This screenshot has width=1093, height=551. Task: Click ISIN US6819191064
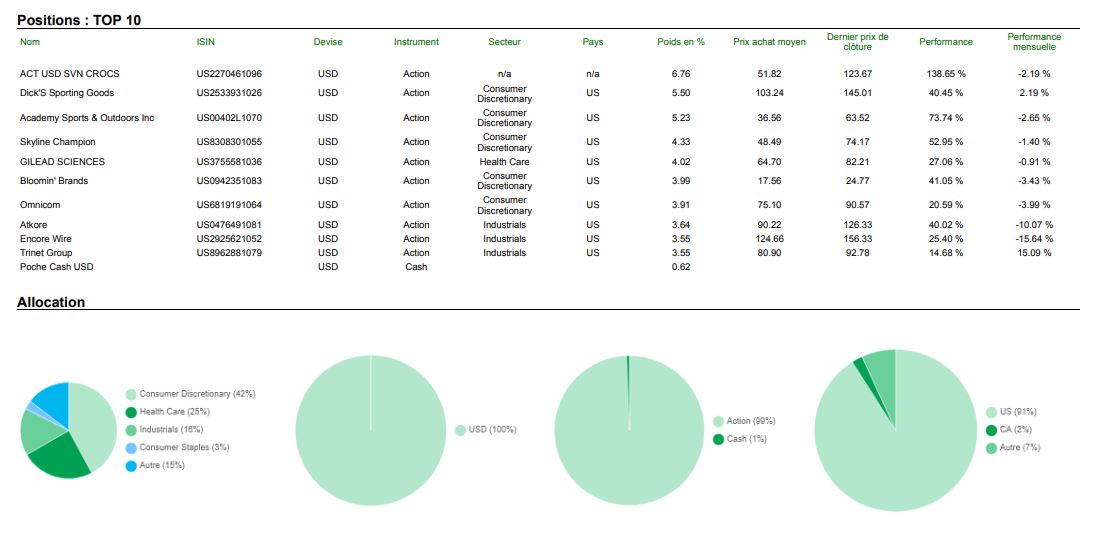[x=229, y=205]
